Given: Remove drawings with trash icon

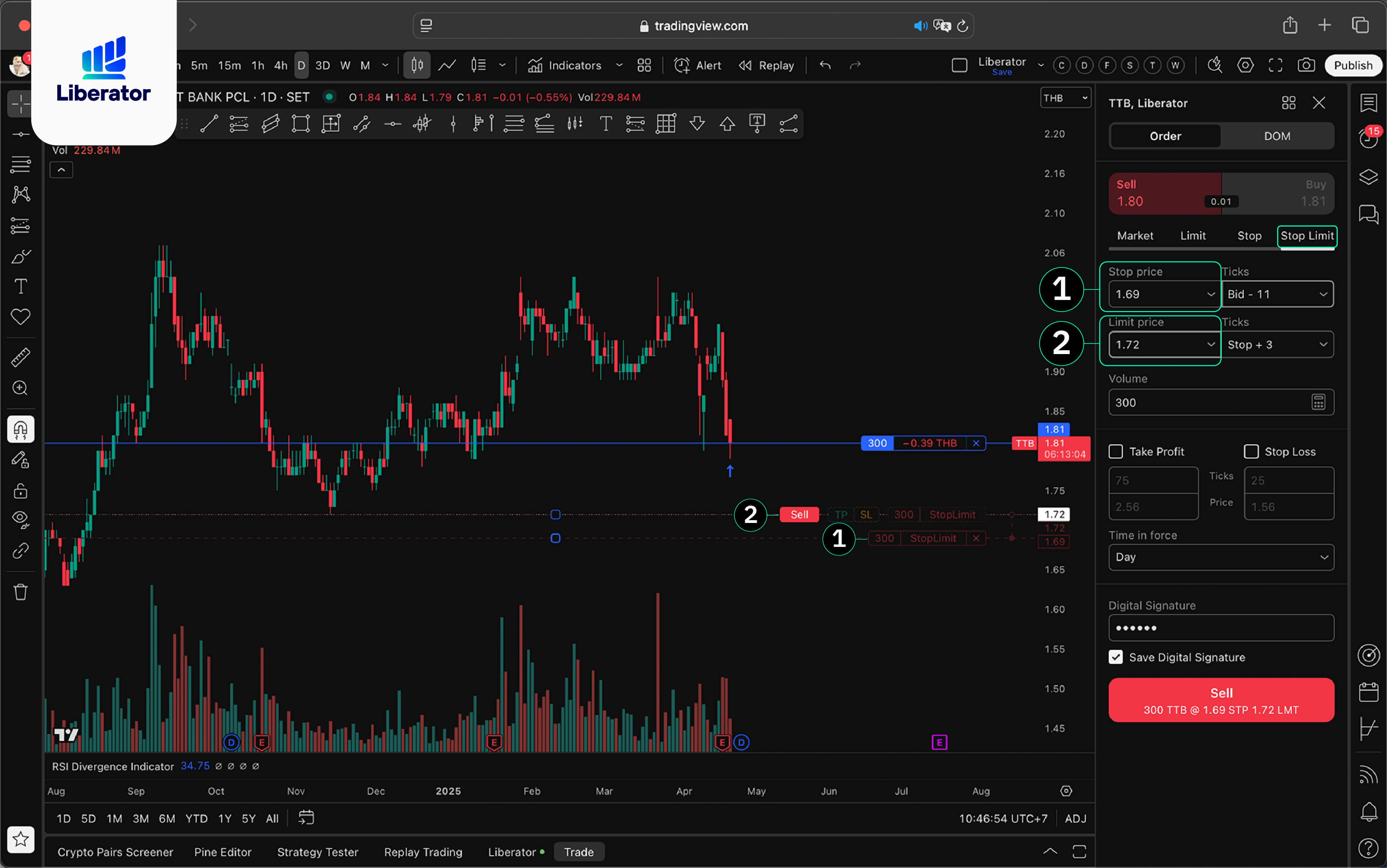Looking at the screenshot, I should pos(21,592).
